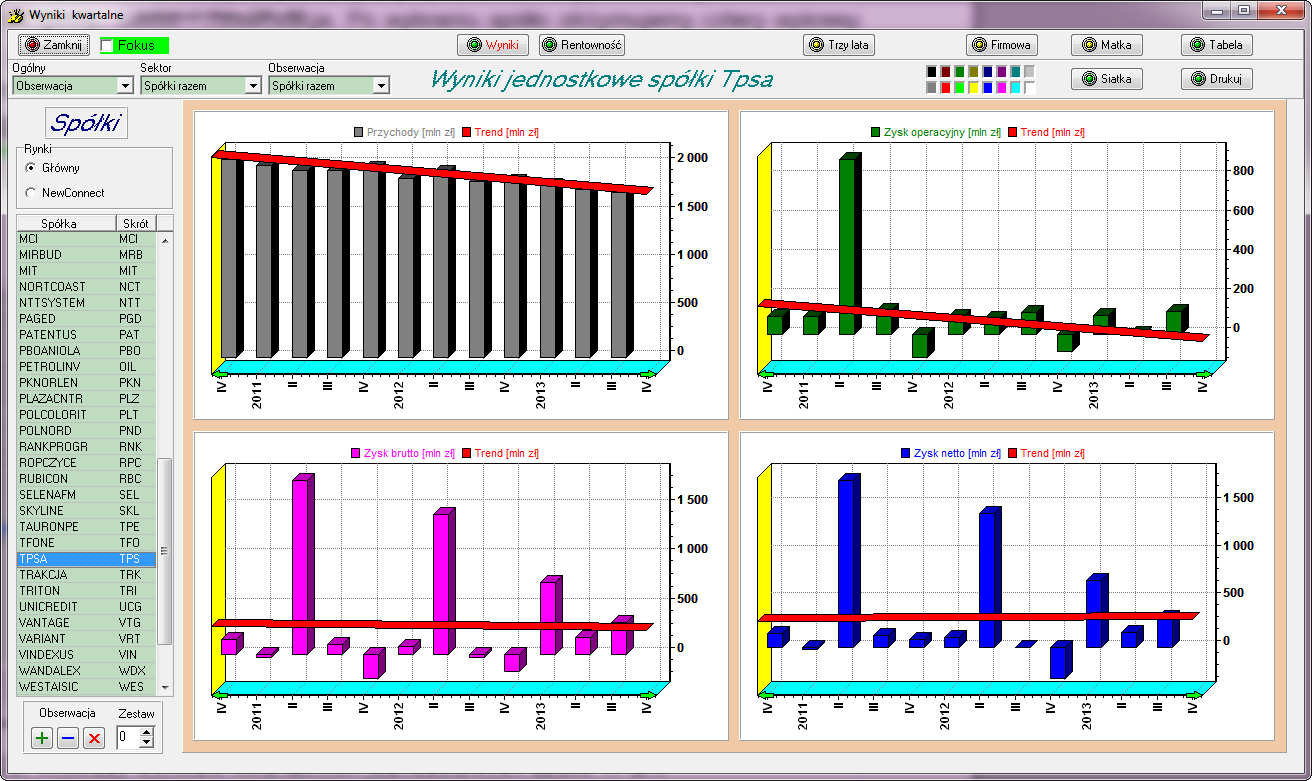The image size is (1312, 781).
Task: Click the application icon in the title bar
Action: pos(15,15)
